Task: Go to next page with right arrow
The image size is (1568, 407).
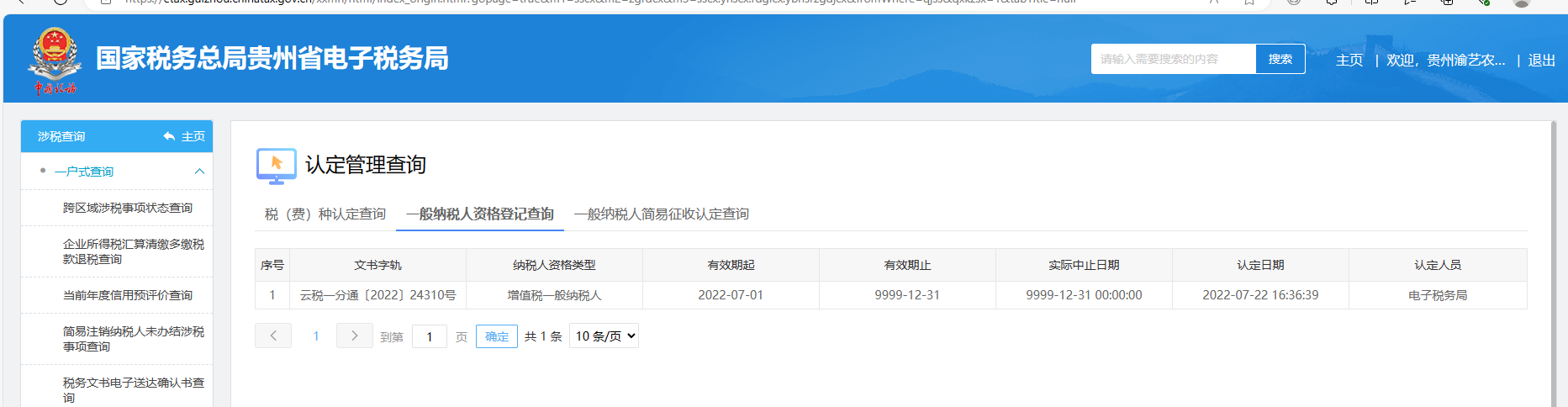Action: [354, 336]
